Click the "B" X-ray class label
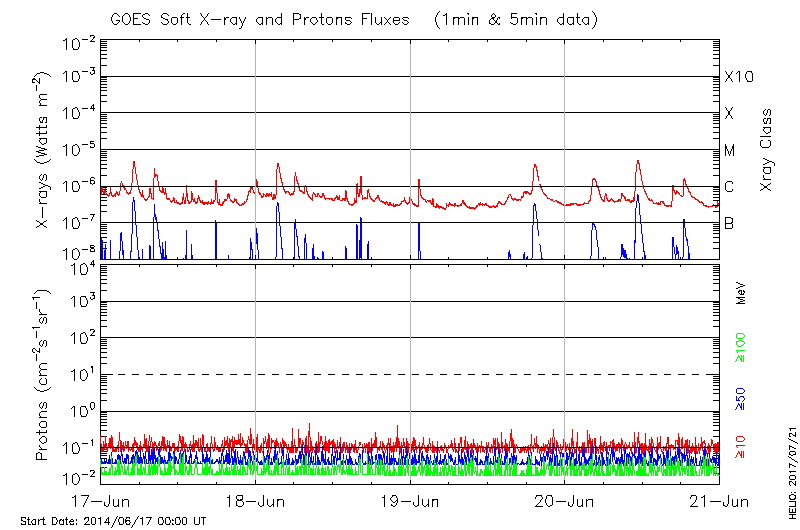800x530 pixels. pyautogui.click(x=729, y=223)
